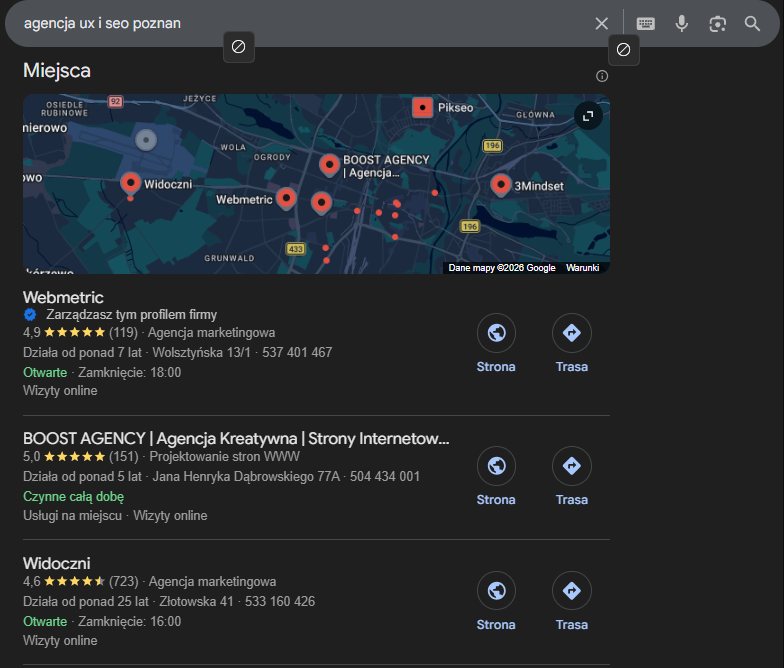Image resolution: width=784 pixels, height=668 pixels.
Task: Open Webmetric website via Strona icon
Action: (496, 334)
